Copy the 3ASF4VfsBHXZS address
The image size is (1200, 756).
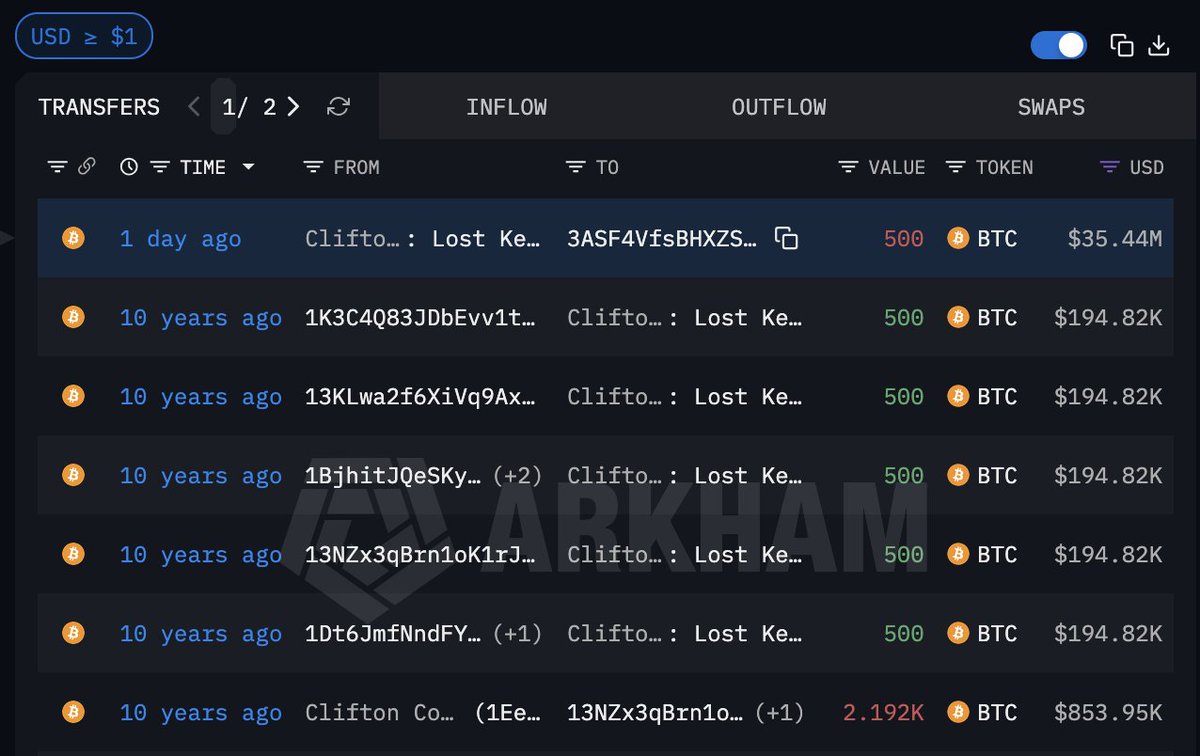click(787, 238)
